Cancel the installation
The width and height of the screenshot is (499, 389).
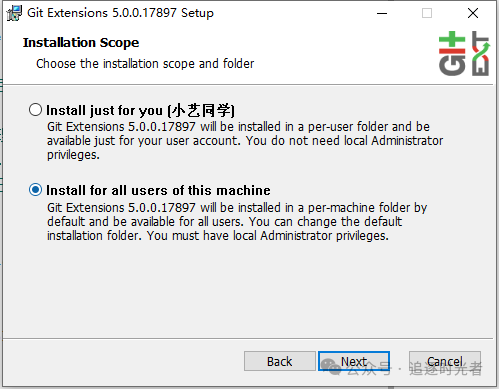tap(445, 361)
